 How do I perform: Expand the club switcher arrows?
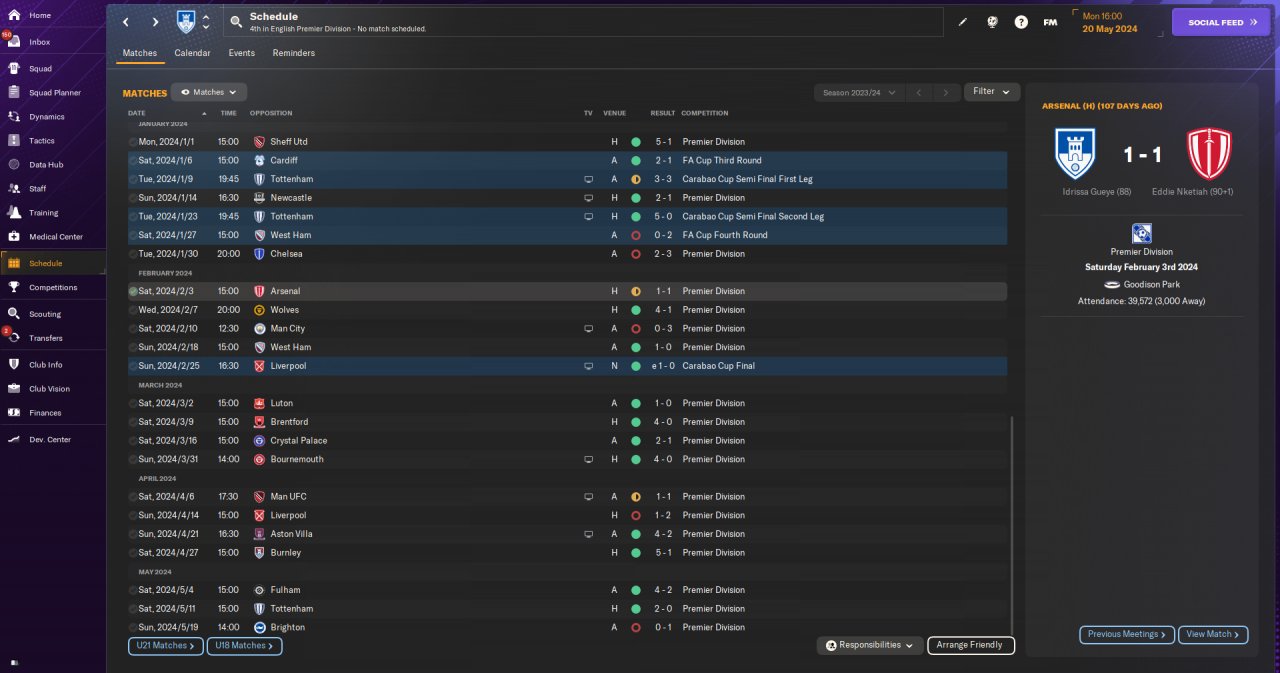pyautogui.click(x=205, y=21)
